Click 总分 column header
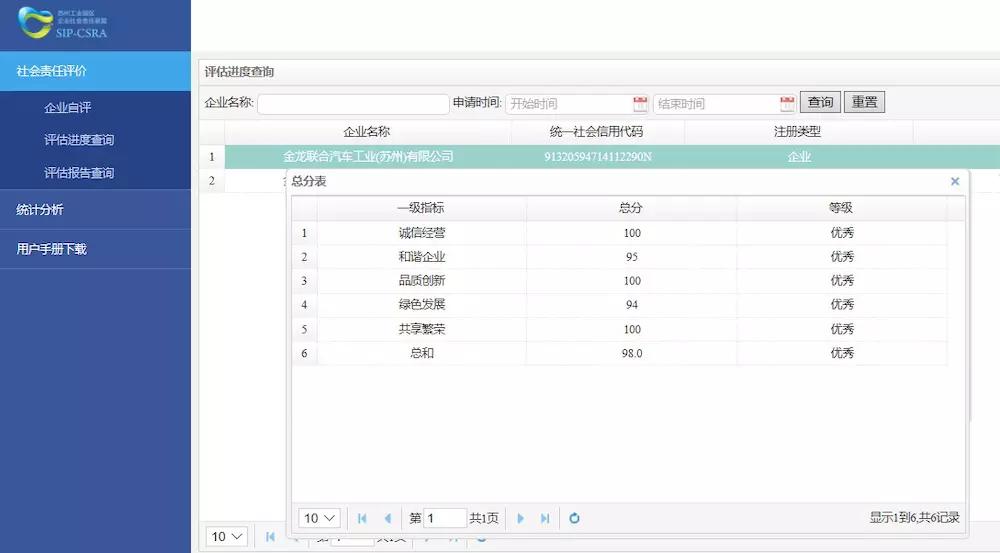1000x553 pixels. coord(631,208)
